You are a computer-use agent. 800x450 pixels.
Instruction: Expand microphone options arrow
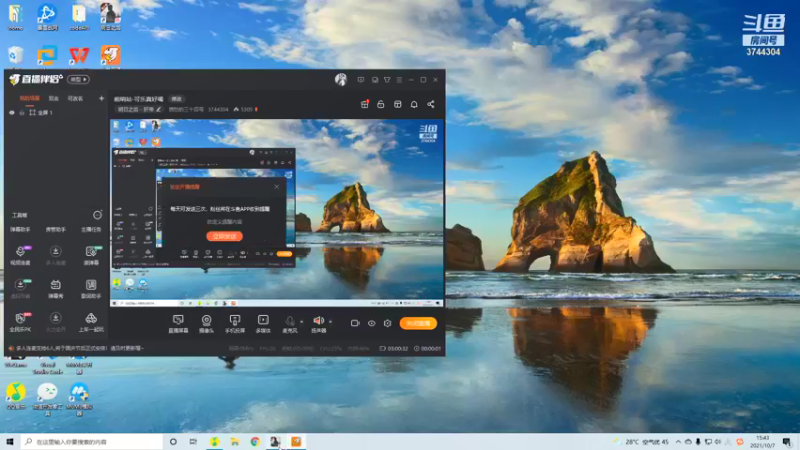[302, 322]
